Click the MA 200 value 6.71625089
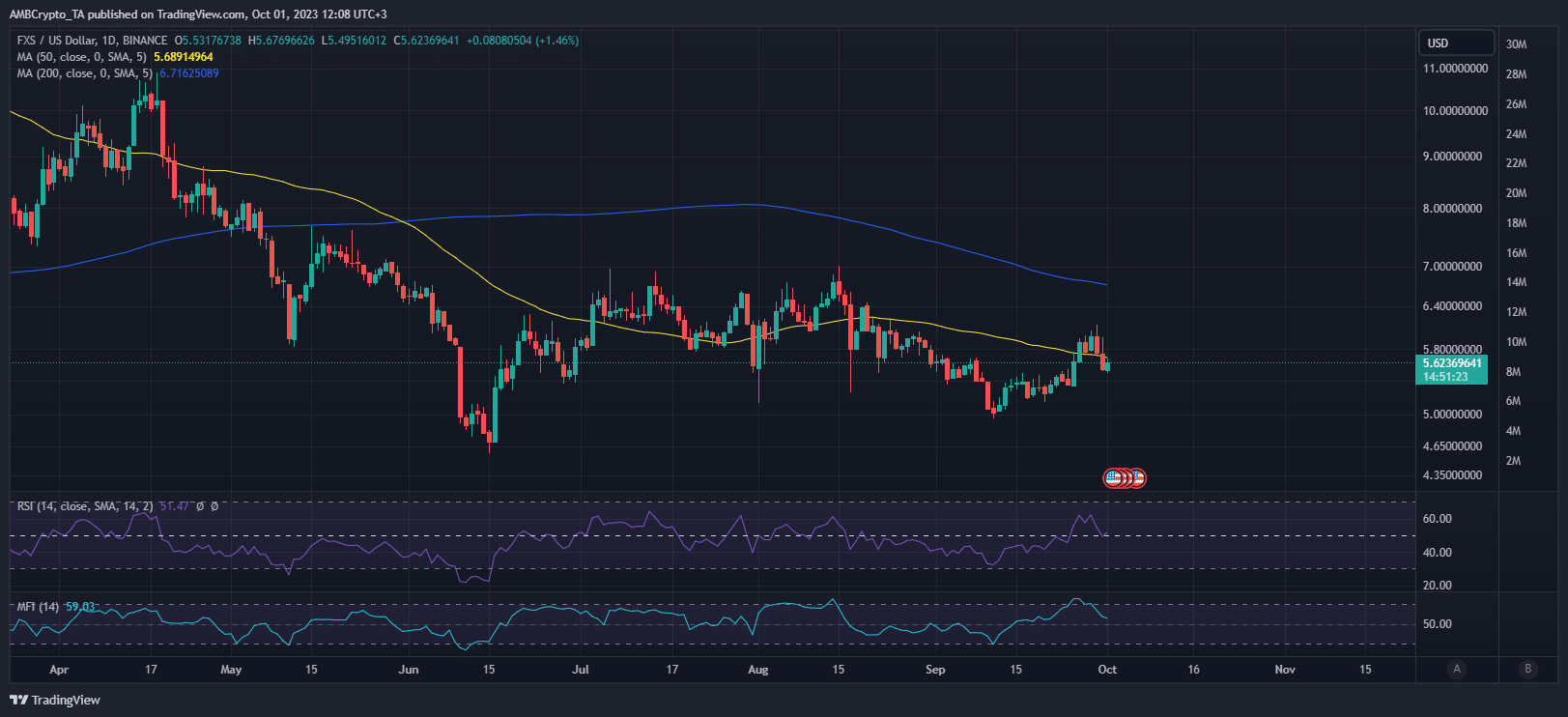 (x=189, y=73)
